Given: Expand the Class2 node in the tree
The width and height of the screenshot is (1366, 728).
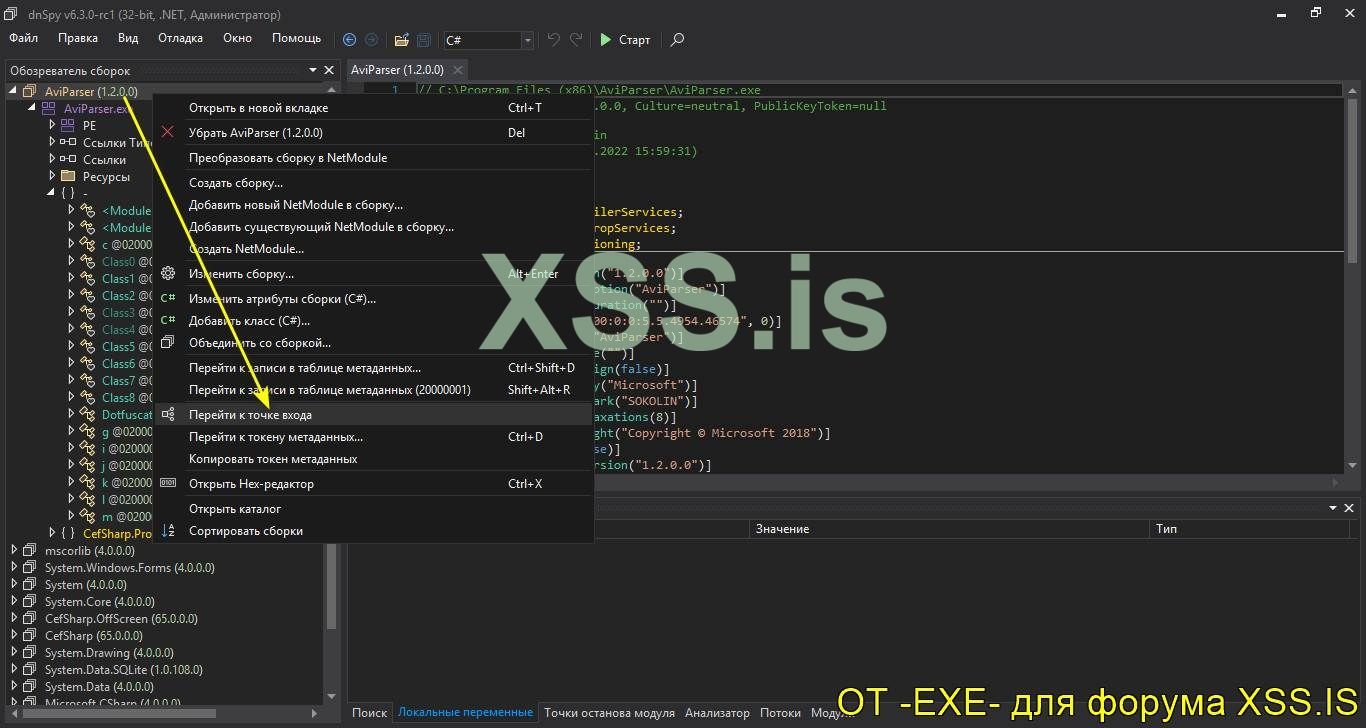Looking at the screenshot, I should 72,296.
